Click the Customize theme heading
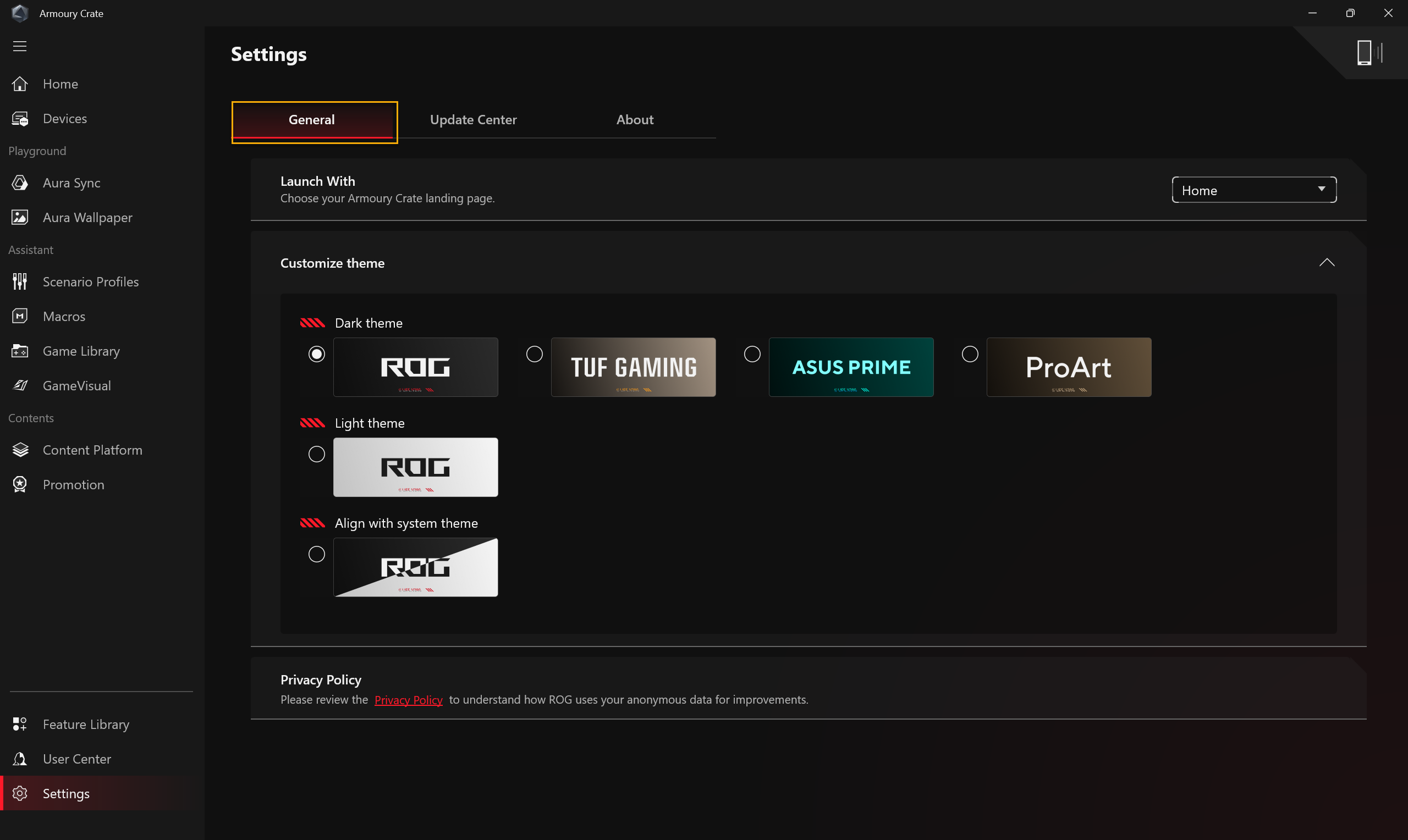 point(332,263)
